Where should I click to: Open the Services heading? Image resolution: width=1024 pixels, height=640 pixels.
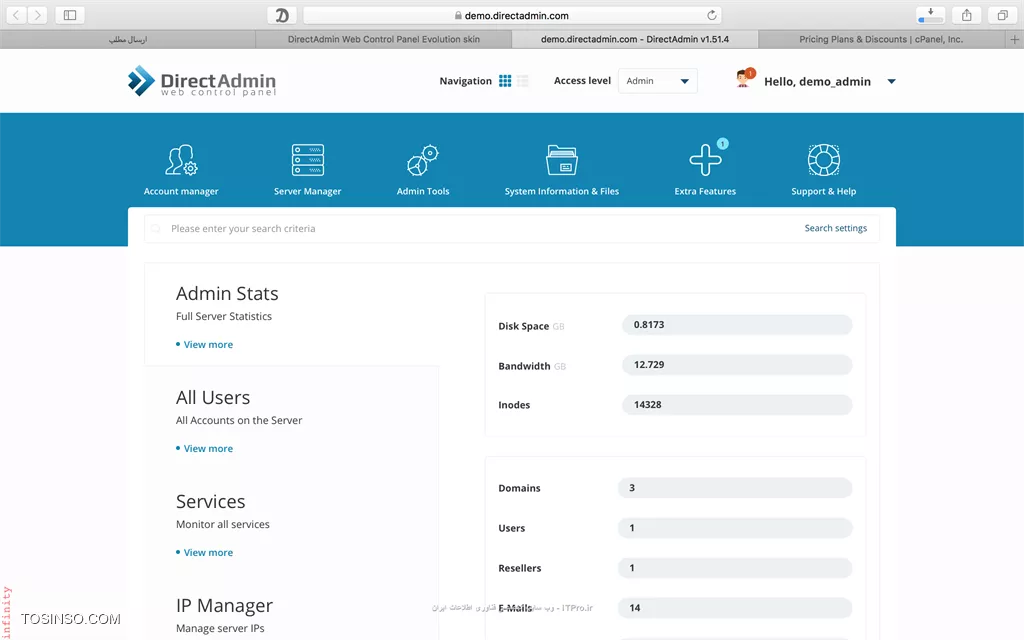click(x=210, y=501)
